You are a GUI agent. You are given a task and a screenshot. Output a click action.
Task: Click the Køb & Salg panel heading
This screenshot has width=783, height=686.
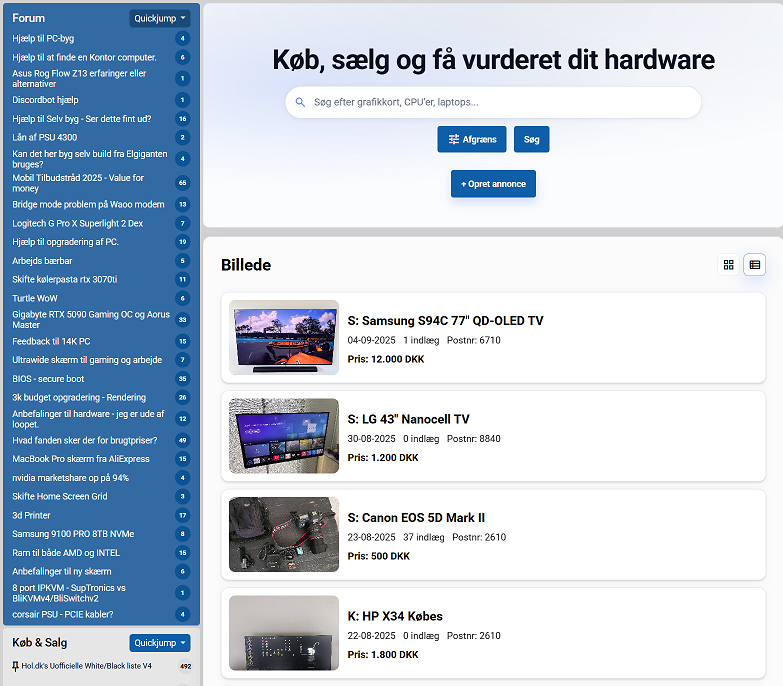(39, 643)
